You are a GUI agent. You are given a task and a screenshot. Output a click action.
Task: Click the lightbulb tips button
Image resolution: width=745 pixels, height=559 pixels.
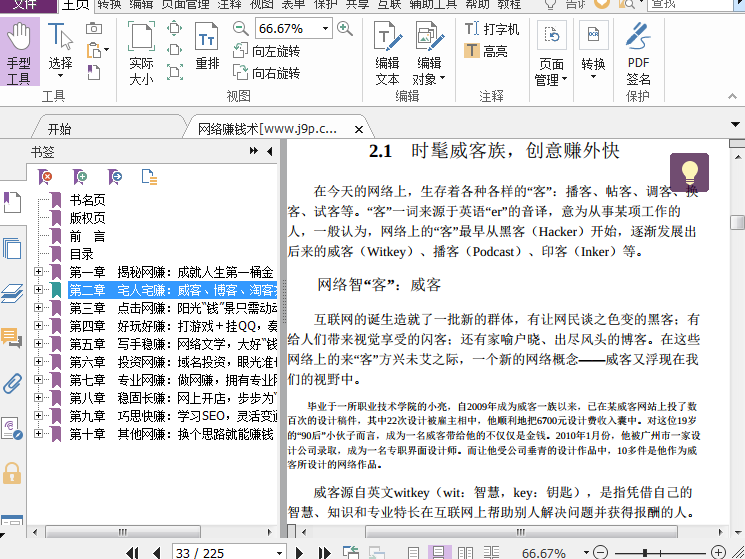689,172
